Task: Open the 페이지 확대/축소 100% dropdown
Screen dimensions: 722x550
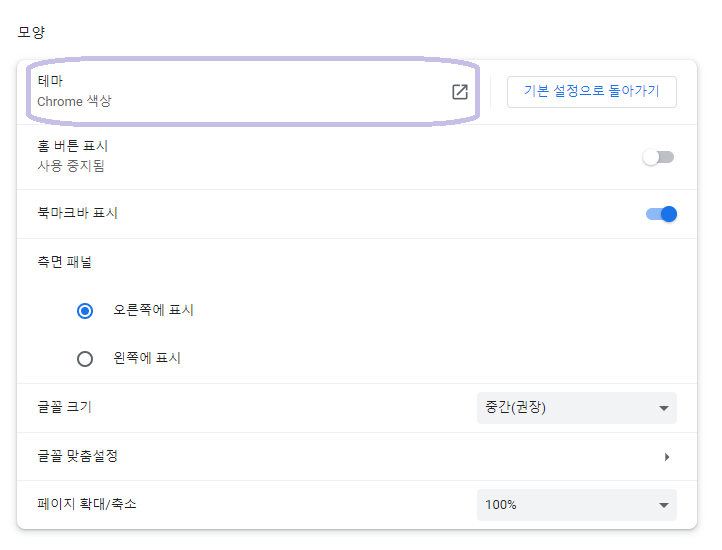Action: 576,505
